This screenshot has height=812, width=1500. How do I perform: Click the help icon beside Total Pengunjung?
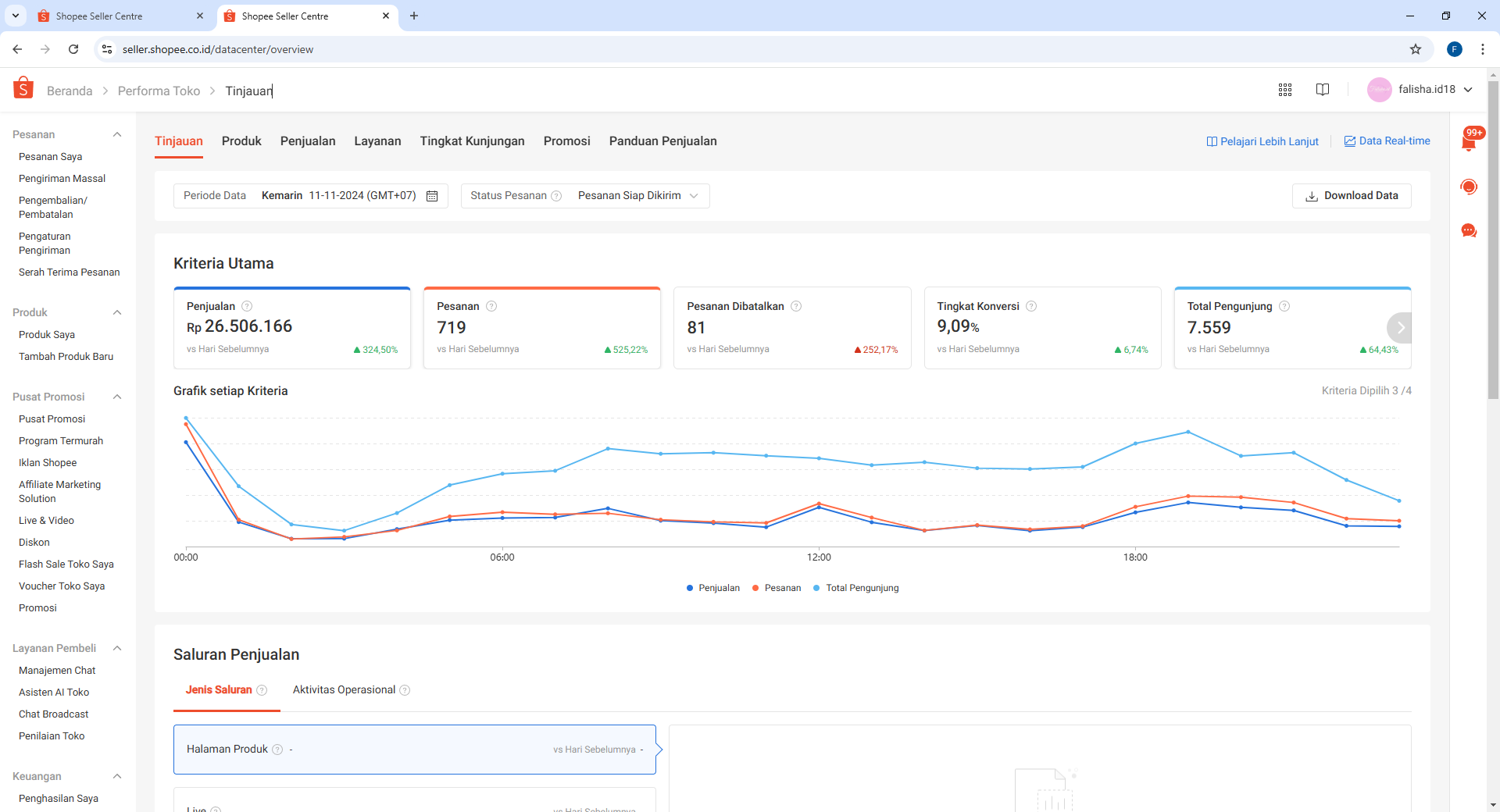point(1284,306)
